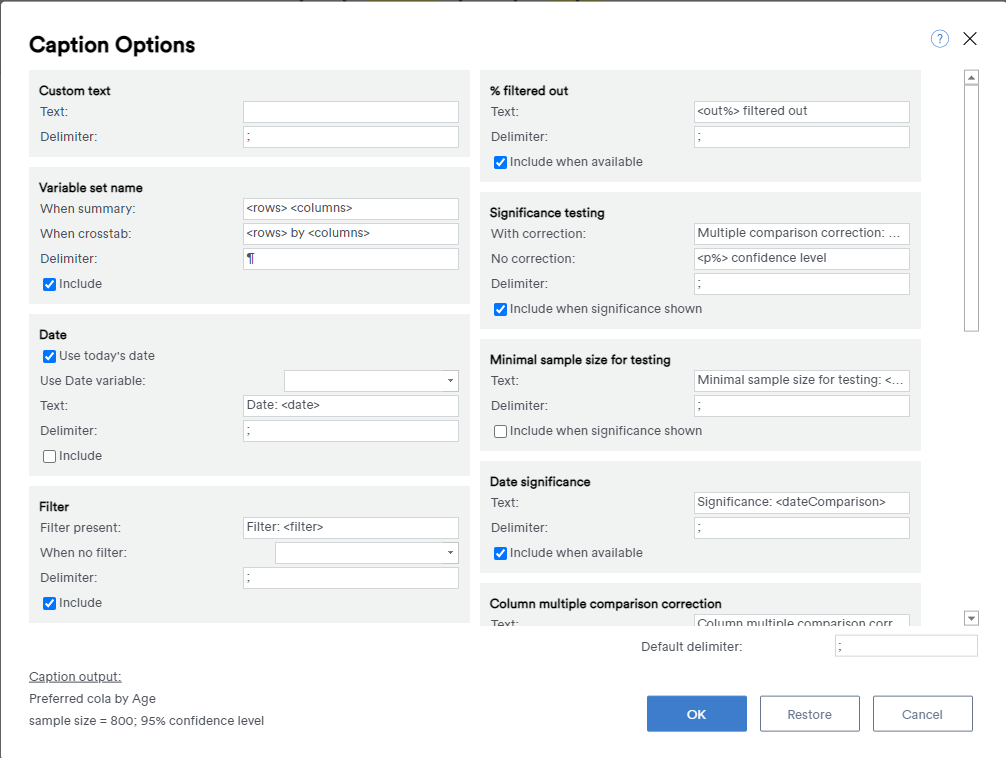Disable Include when significance shown for Significance testing
The height and width of the screenshot is (758, 1006).
tap(500, 308)
